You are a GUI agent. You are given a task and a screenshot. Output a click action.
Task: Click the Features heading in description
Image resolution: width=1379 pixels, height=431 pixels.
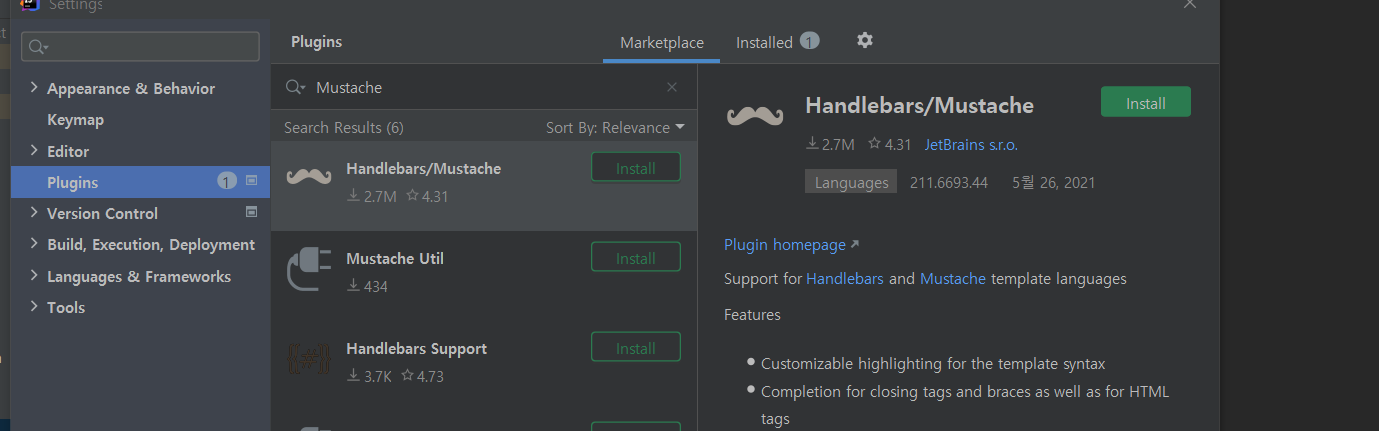coord(752,315)
